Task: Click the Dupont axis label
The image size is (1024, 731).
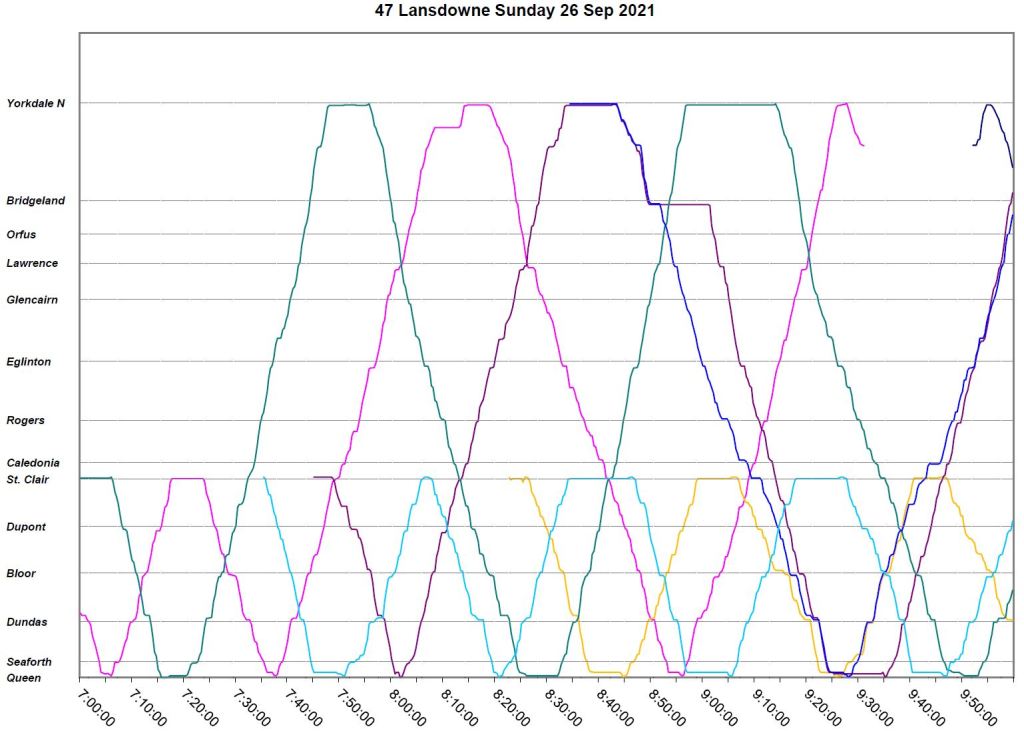Action: point(27,527)
